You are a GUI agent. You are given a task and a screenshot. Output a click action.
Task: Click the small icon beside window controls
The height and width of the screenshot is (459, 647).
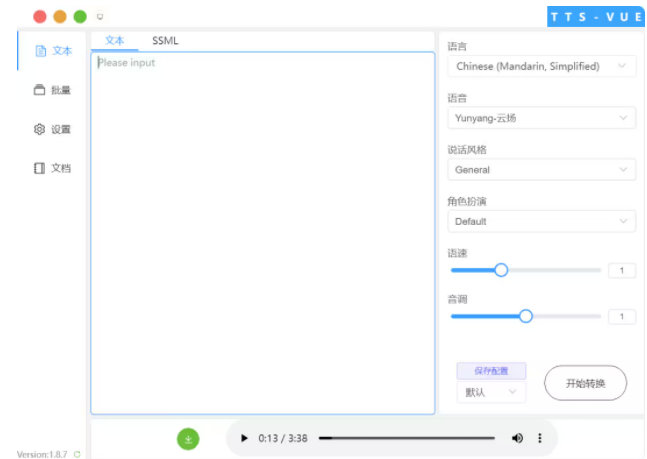(x=100, y=17)
